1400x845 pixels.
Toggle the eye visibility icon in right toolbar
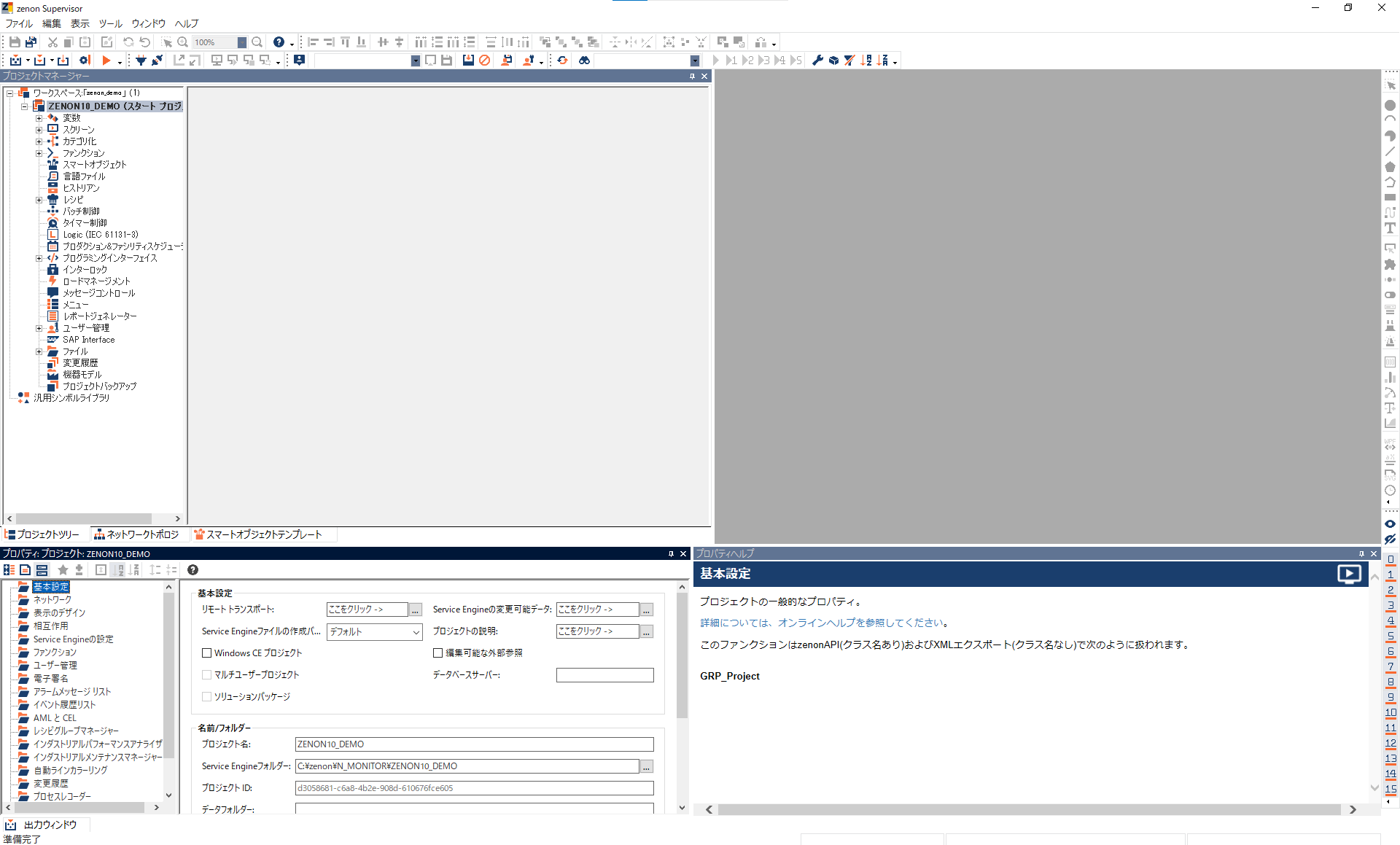1390,524
